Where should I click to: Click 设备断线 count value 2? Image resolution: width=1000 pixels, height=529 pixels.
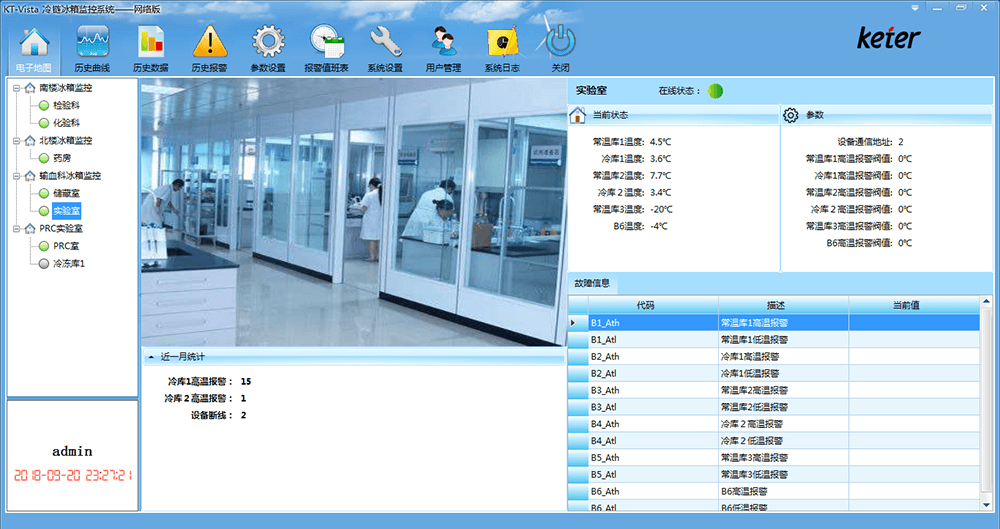(x=244, y=415)
